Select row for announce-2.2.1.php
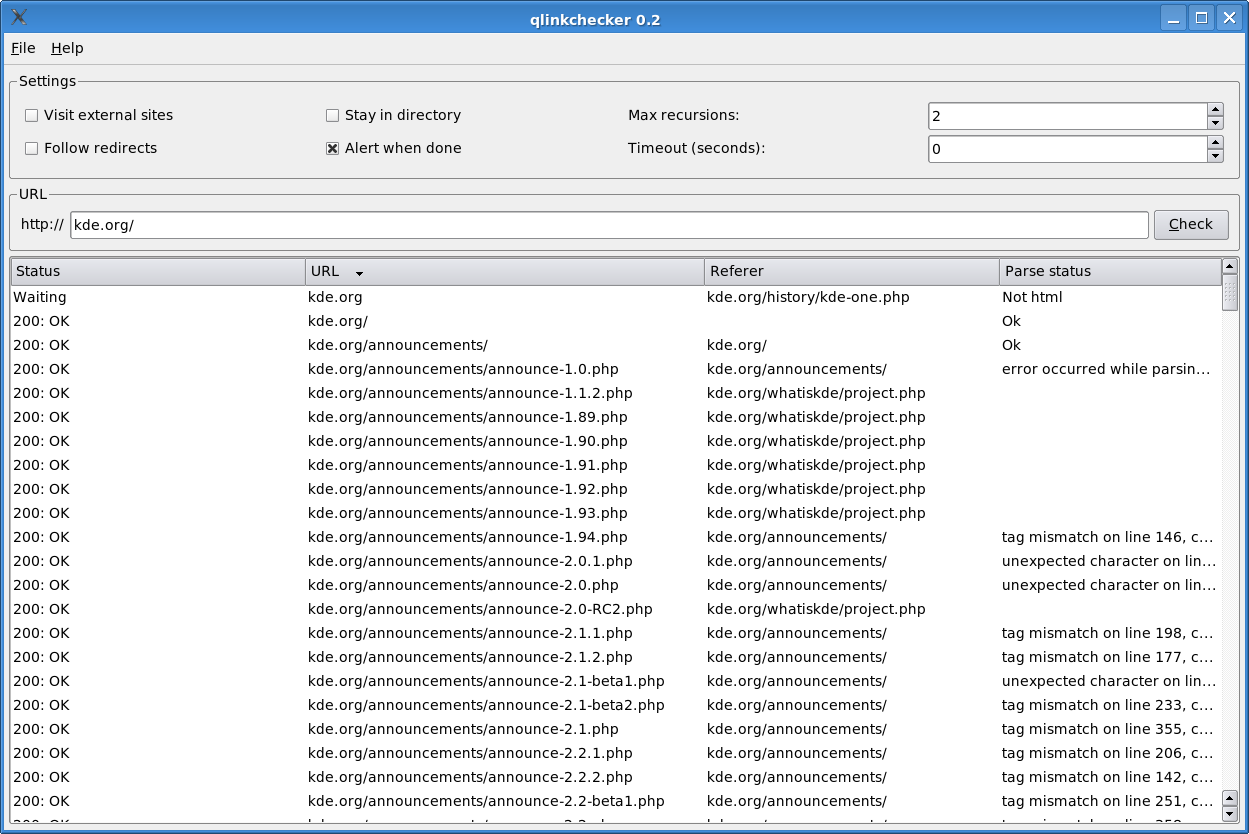 pos(616,753)
